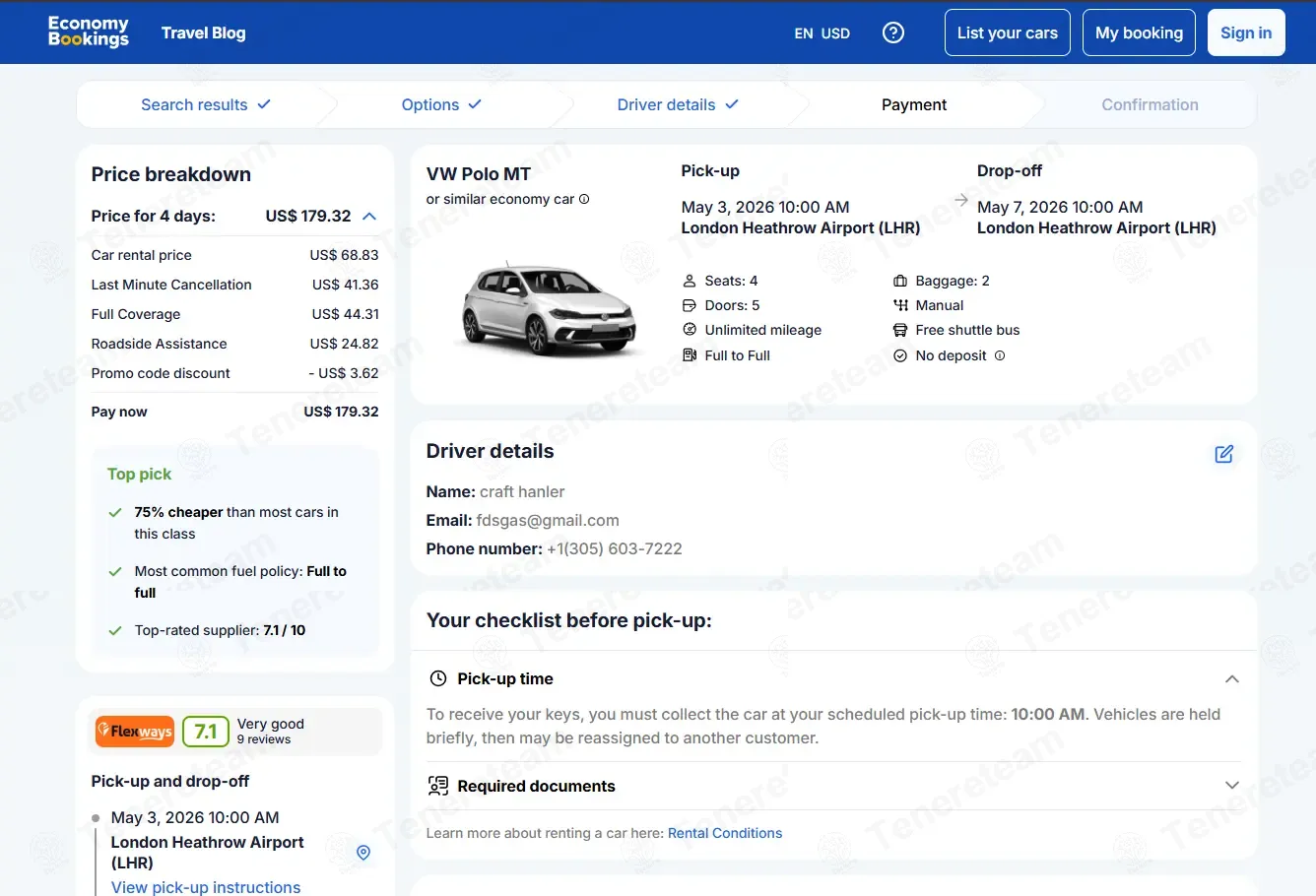Click List your cars button
This screenshot has height=896, width=1316.
click(x=1008, y=32)
